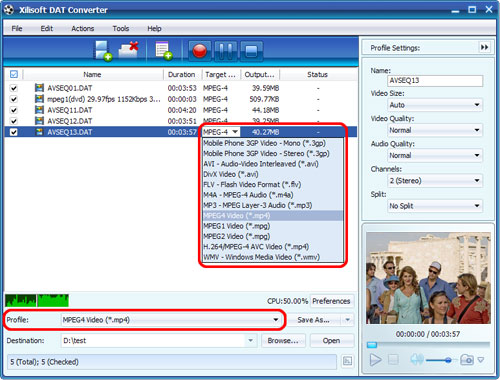Choose Mobile Phone 3GP Video - Mono format
This screenshot has width=500, height=380.
(x=273, y=143)
